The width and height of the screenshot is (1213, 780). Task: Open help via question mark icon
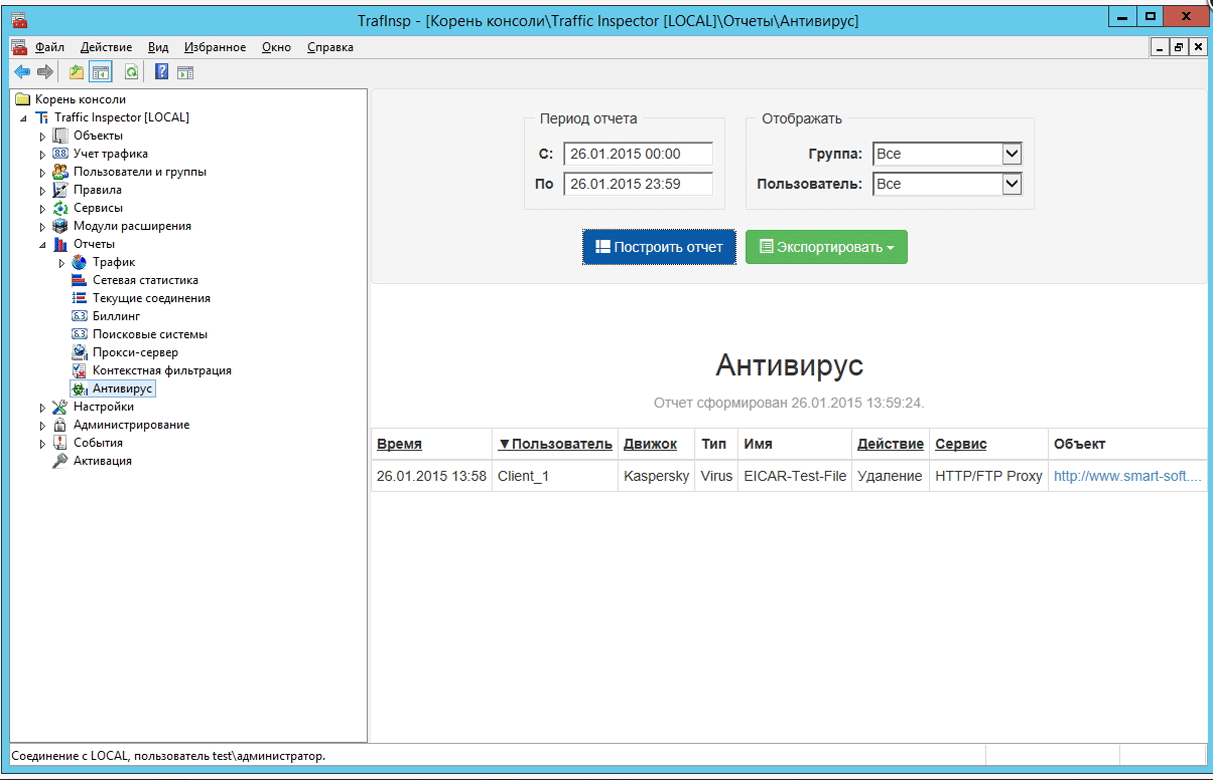pyautogui.click(x=161, y=72)
